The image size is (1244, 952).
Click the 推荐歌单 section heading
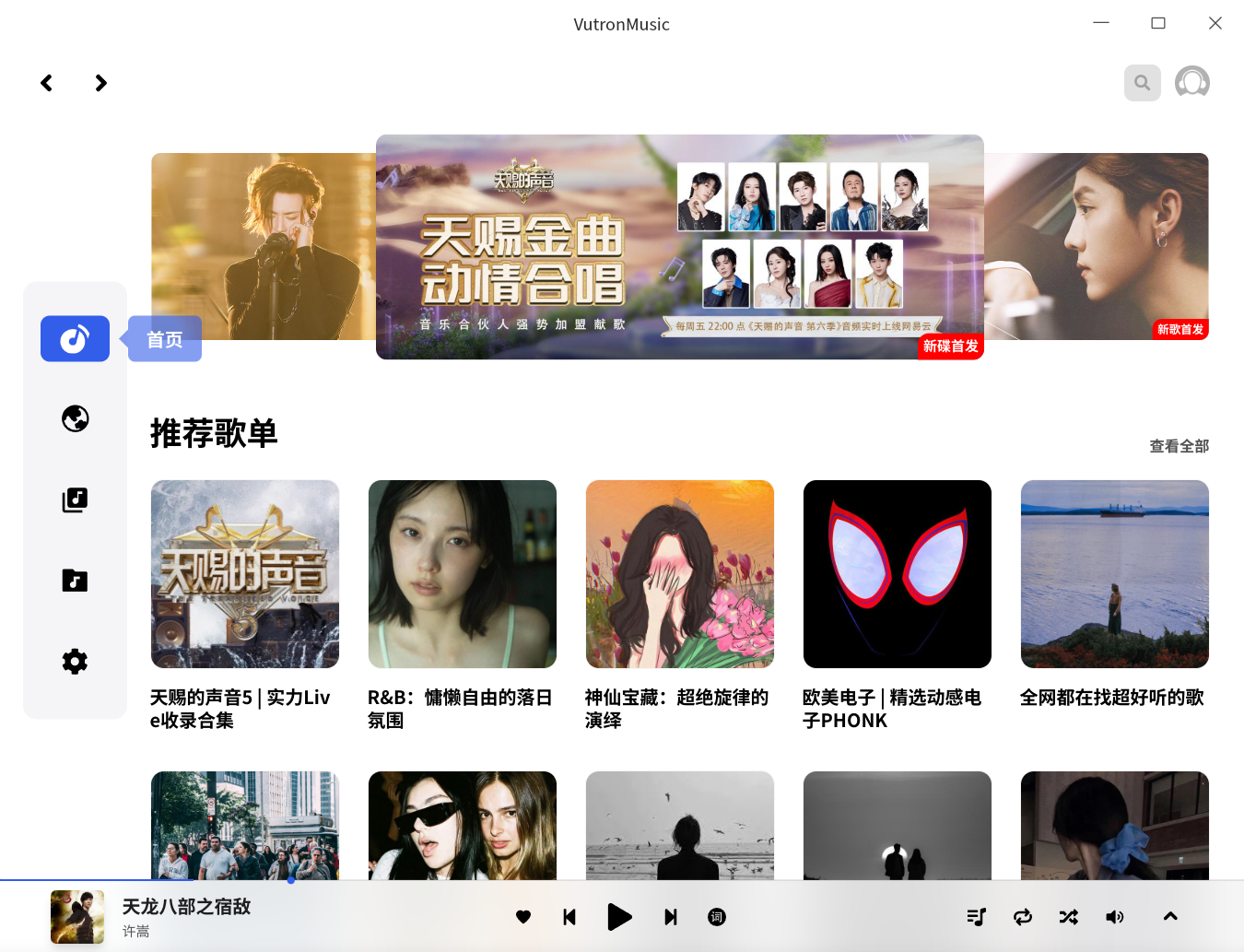click(x=214, y=433)
